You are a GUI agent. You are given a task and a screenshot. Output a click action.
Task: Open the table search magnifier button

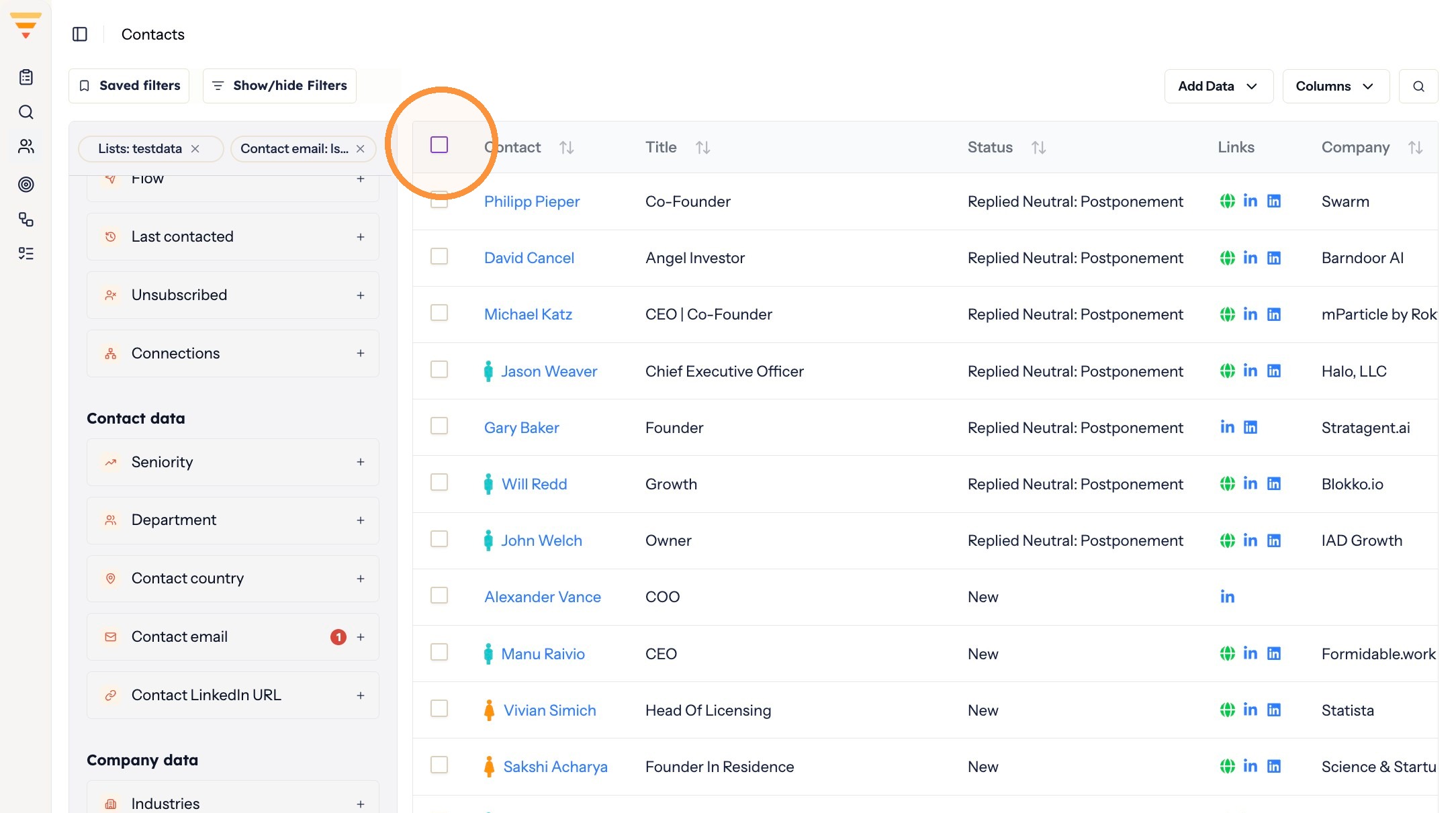pyautogui.click(x=1418, y=86)
